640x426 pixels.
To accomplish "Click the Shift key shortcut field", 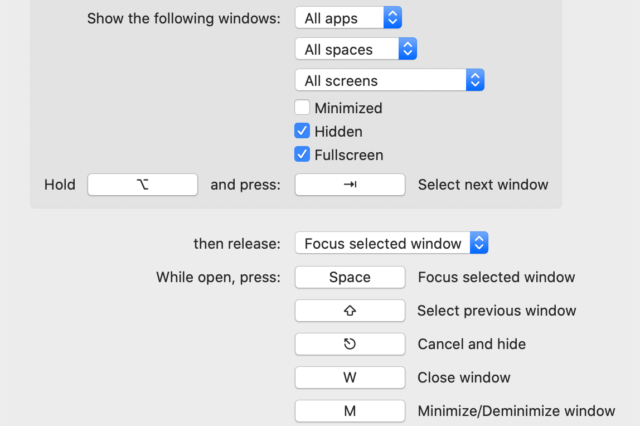I will point(350,311).
